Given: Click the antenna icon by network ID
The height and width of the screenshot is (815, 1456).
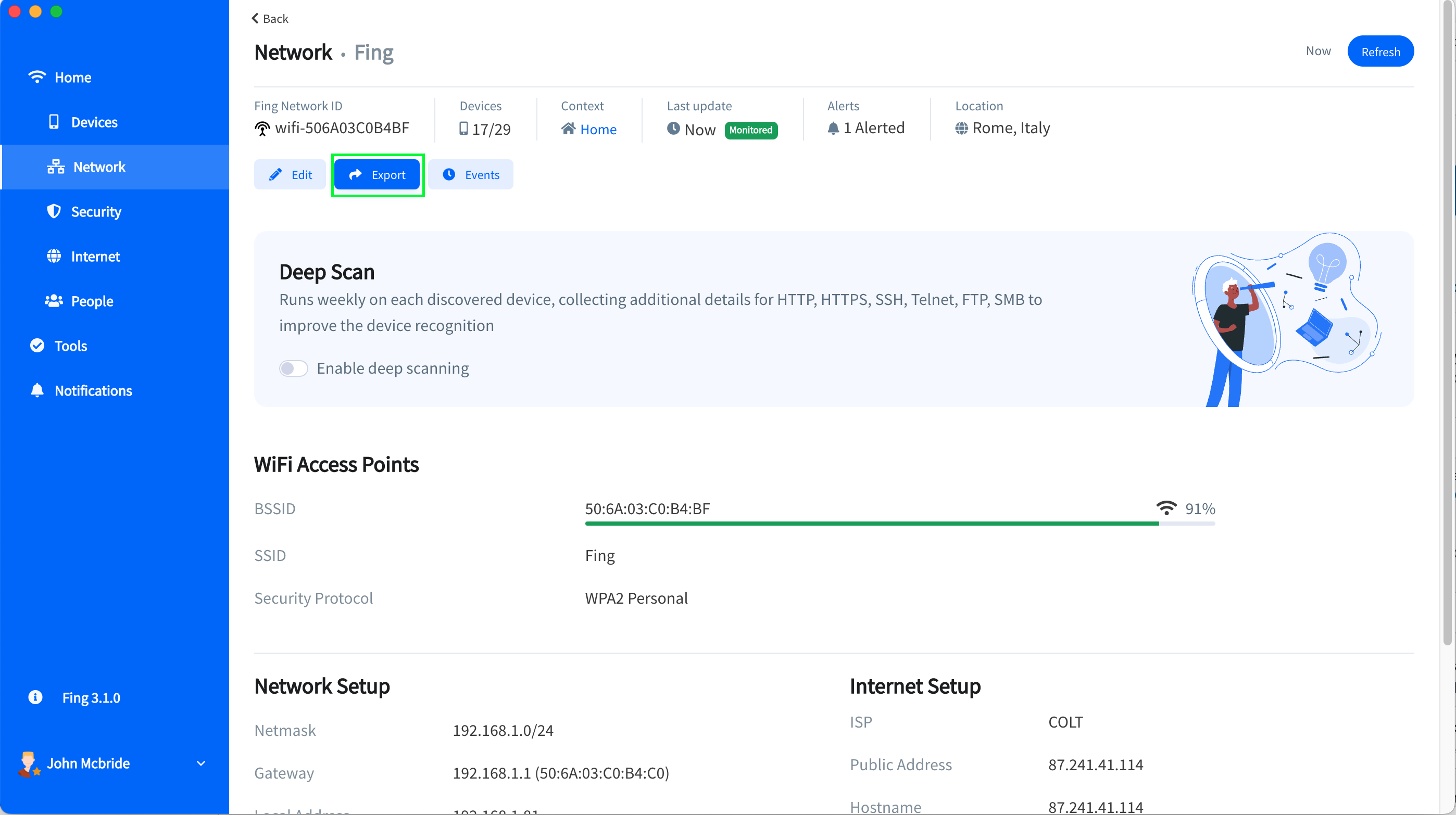Looking at the screenshot, I should 262,129.
